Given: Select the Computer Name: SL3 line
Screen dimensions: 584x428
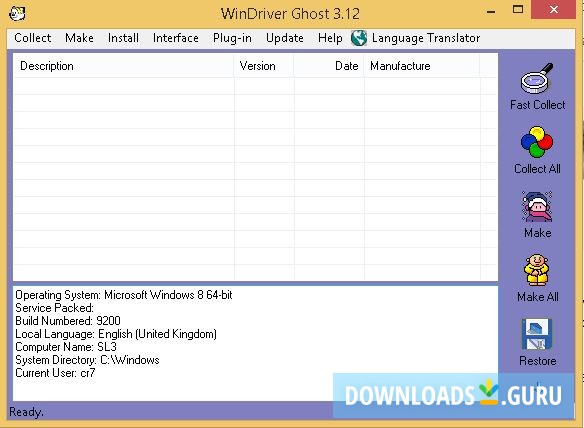Looking at the screenshot, I should coord(66,347).
